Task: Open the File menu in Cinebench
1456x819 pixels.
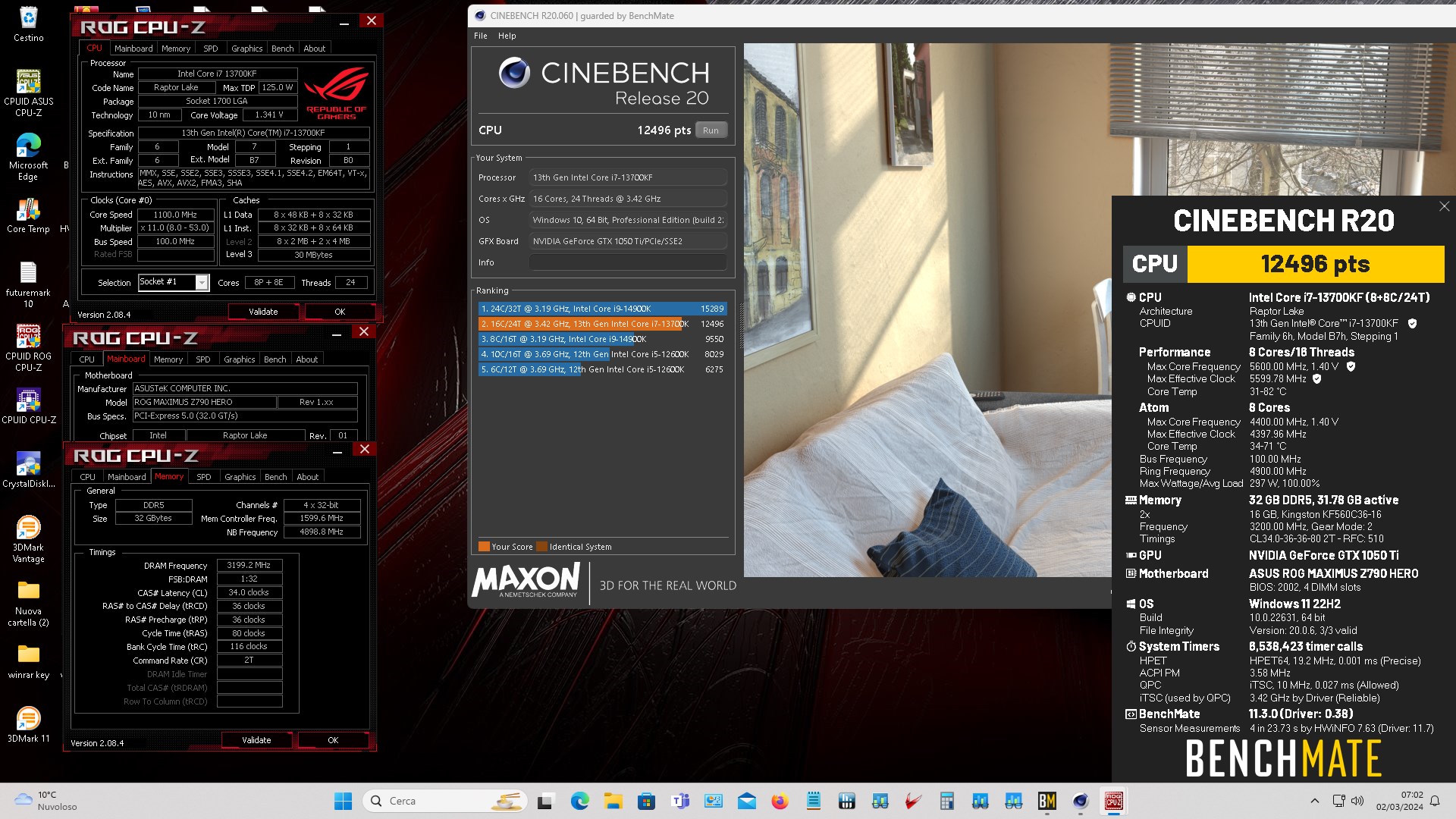Action: (481, 36)
